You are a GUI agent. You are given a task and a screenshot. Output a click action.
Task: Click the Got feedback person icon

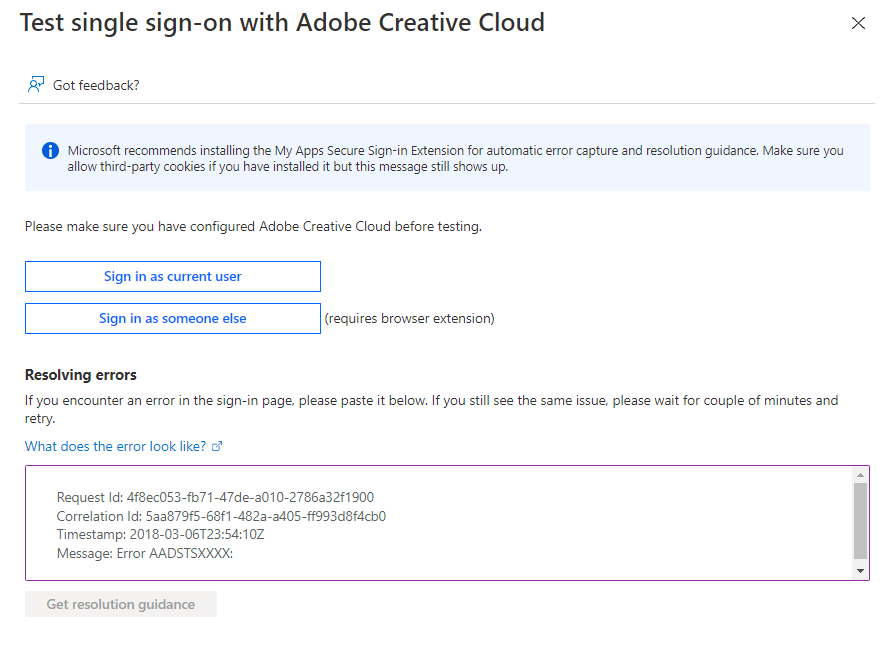(x=36, y=85)
